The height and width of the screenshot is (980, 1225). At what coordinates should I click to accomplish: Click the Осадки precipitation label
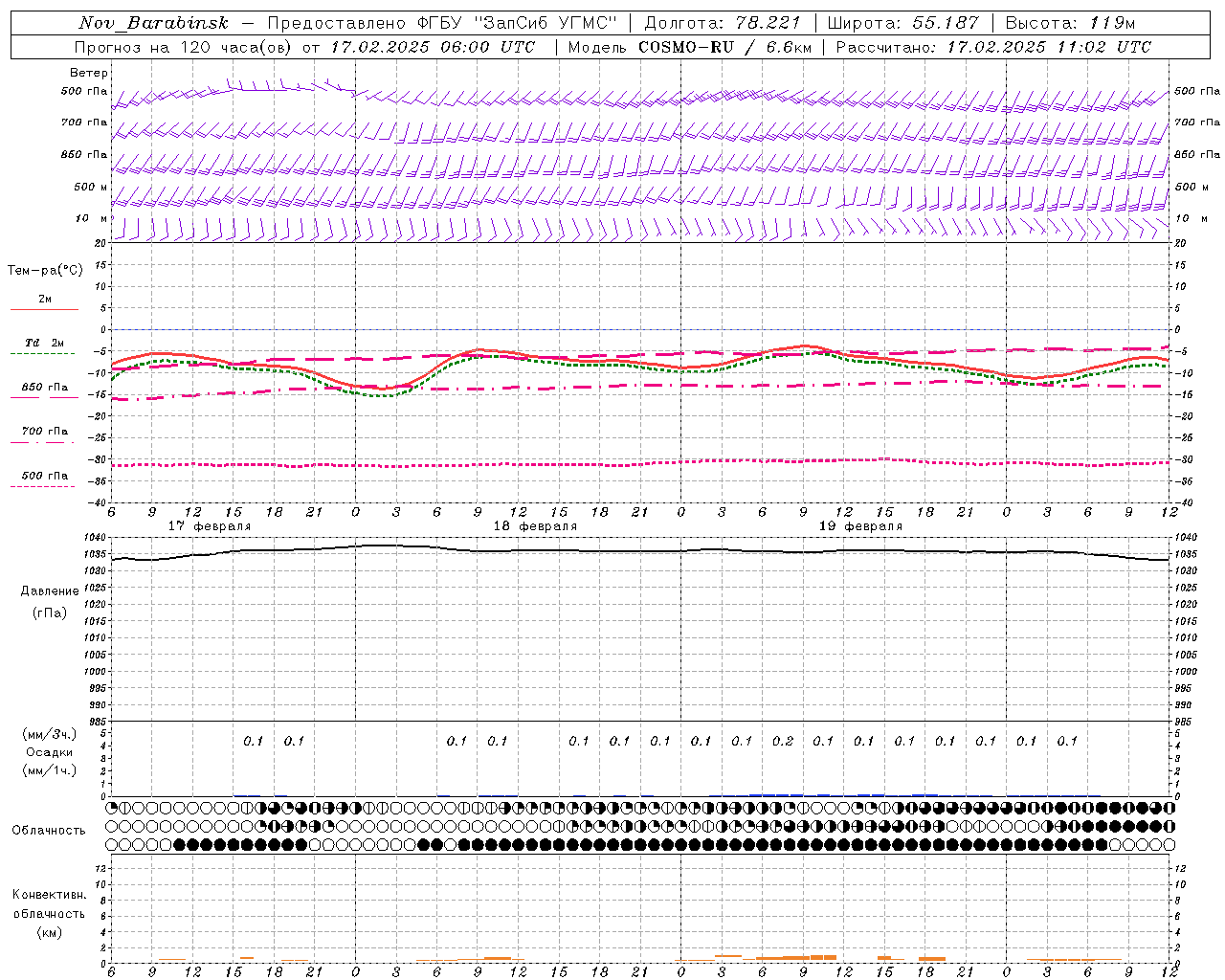coord(49,752)
